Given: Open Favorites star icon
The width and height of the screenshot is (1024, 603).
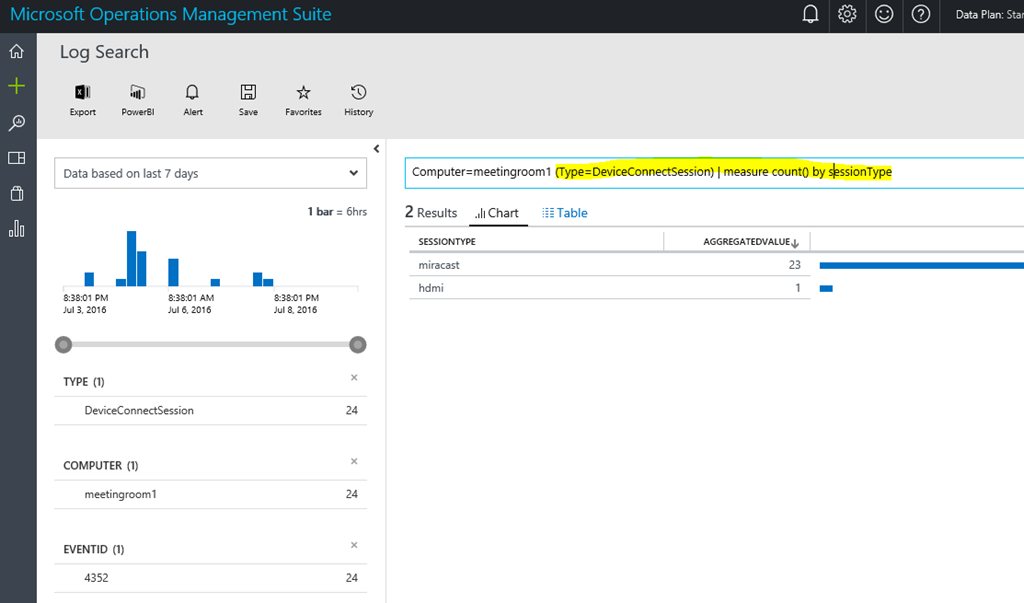Looking at the screenshot, I should (x=303, y=93).
